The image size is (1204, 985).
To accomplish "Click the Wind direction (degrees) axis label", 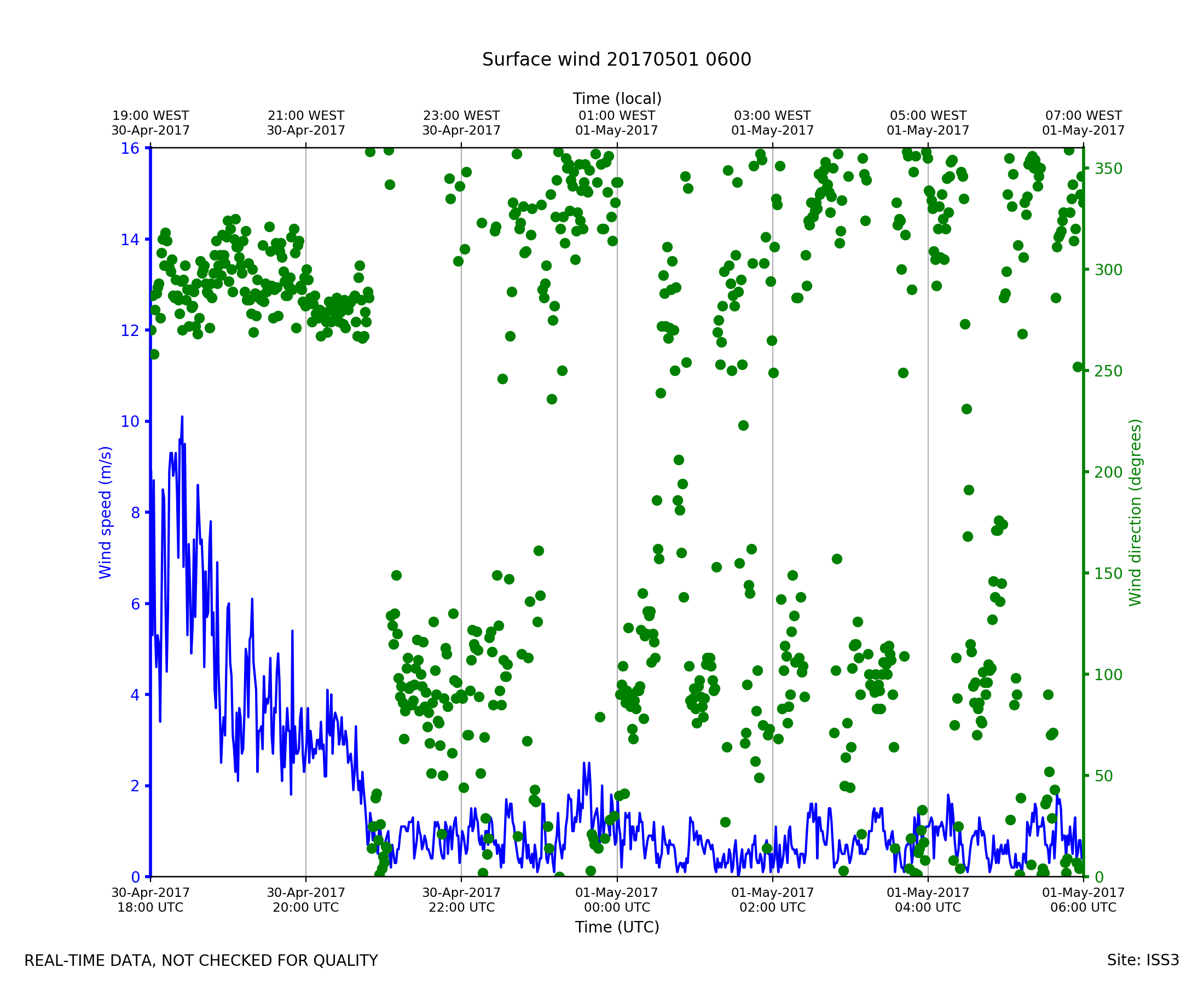I will click(1135, 512).
